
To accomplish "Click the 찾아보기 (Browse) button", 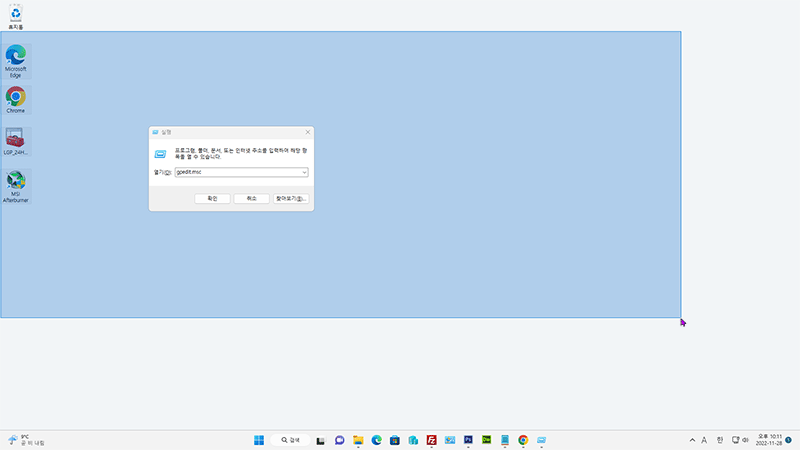I will pos(291,198).
